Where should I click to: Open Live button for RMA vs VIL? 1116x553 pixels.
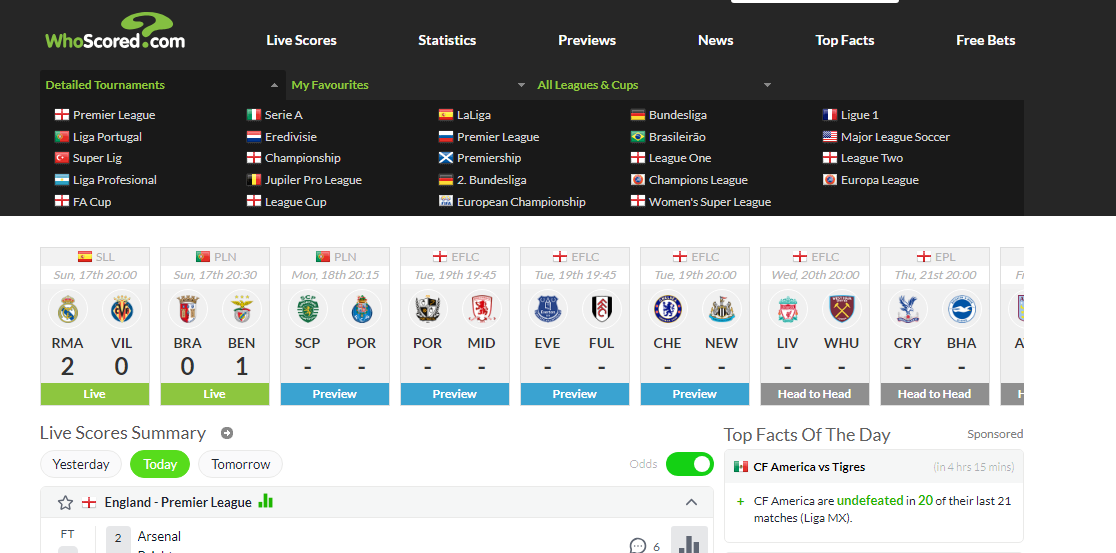pyautogui.click(x=95, y=394)
